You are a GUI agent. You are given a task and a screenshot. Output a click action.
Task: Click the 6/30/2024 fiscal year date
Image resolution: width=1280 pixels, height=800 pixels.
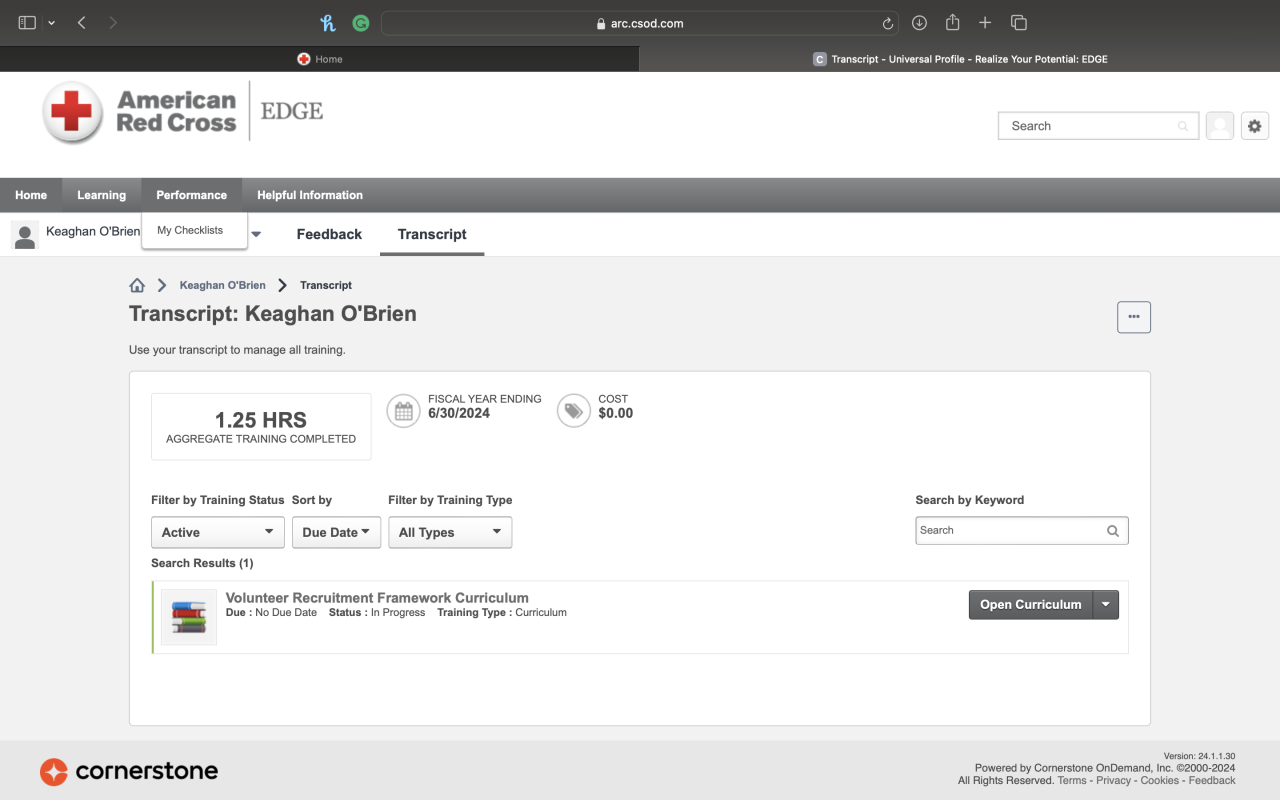459,413
